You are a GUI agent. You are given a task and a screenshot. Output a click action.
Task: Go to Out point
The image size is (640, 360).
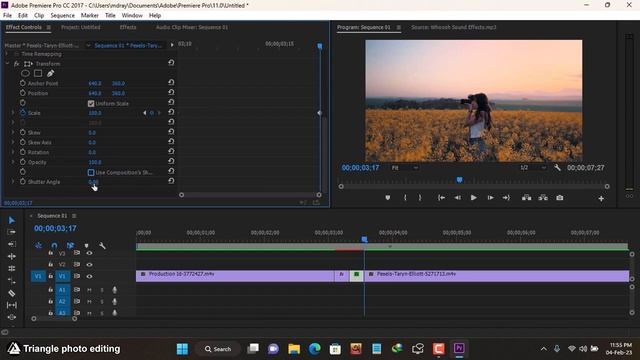(506, 198)
